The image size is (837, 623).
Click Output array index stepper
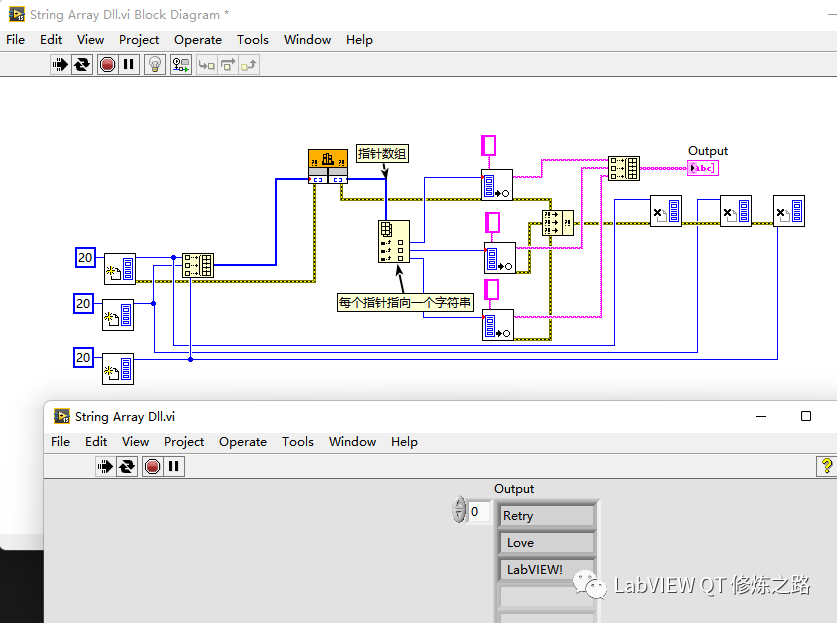pyautogui.click(x=459, y=511)
